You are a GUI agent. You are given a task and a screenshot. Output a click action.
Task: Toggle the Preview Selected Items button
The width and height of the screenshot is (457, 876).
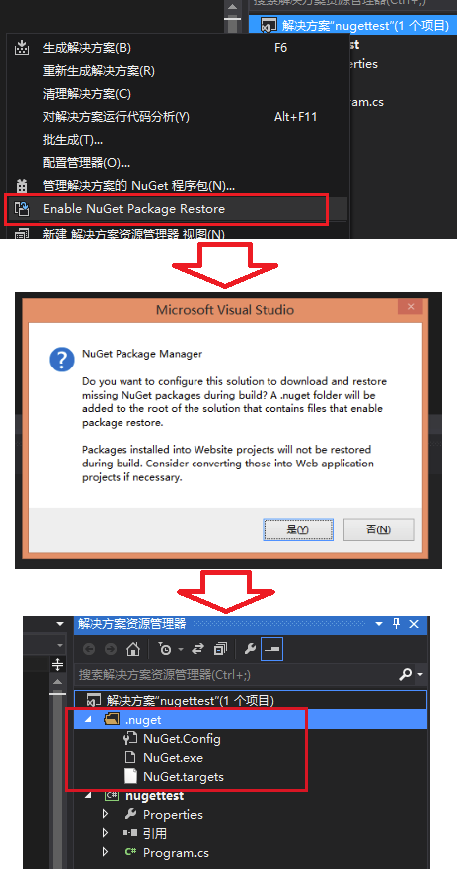pyautogui.click(x=272, y=649)
